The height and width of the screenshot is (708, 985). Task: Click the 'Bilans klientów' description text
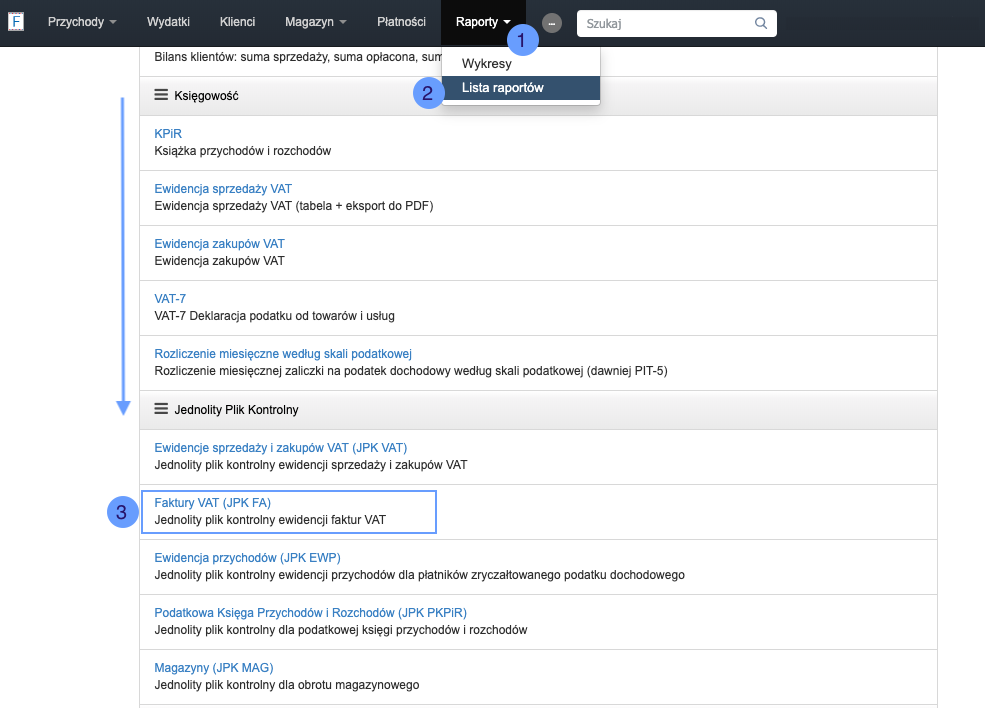point(298,57)
